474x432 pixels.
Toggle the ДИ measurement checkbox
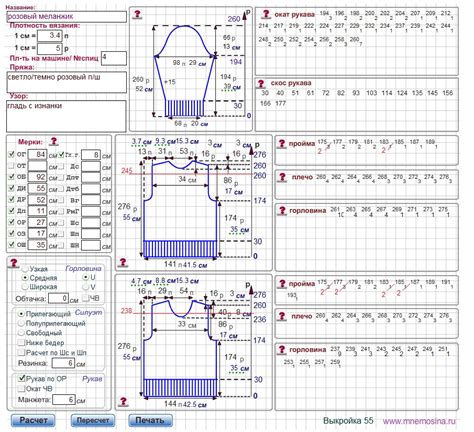12,188
